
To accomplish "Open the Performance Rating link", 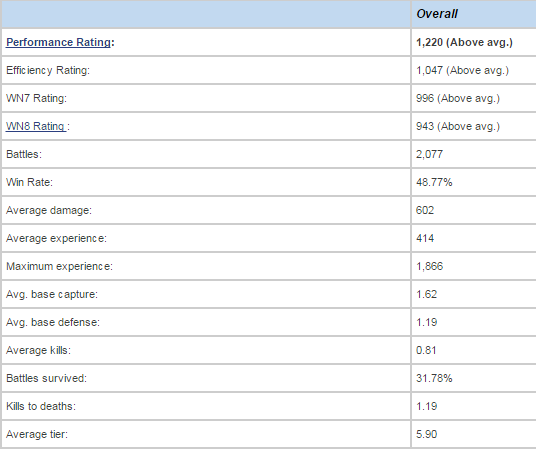I will tap(58, 42).
